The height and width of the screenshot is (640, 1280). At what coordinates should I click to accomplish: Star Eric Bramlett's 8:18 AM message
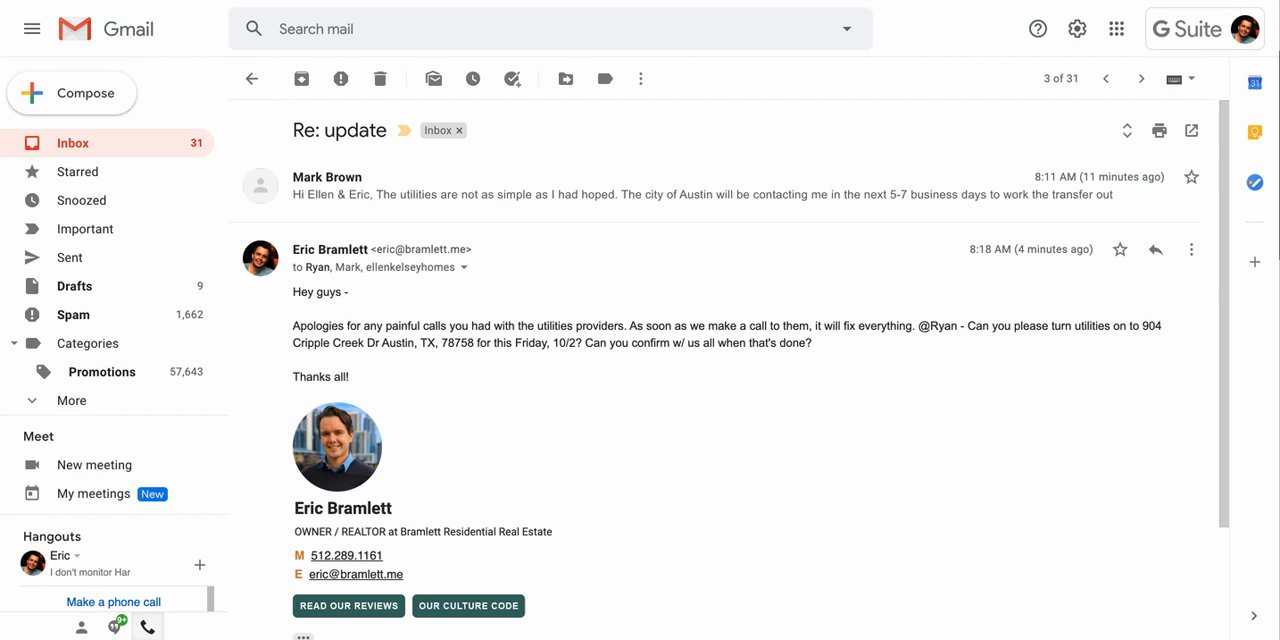click(x=1120, y=249)
